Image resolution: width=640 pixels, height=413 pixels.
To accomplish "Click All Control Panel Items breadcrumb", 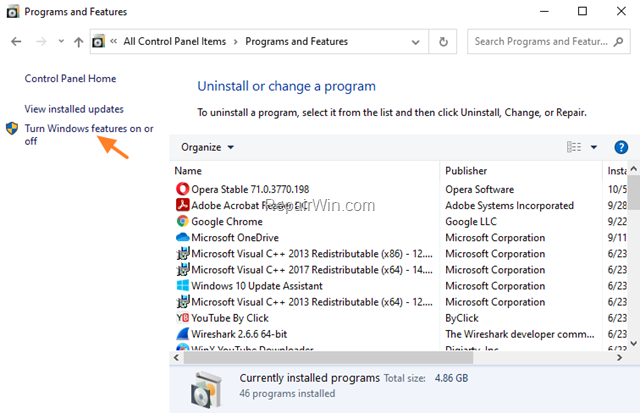I will click(175, 42).
